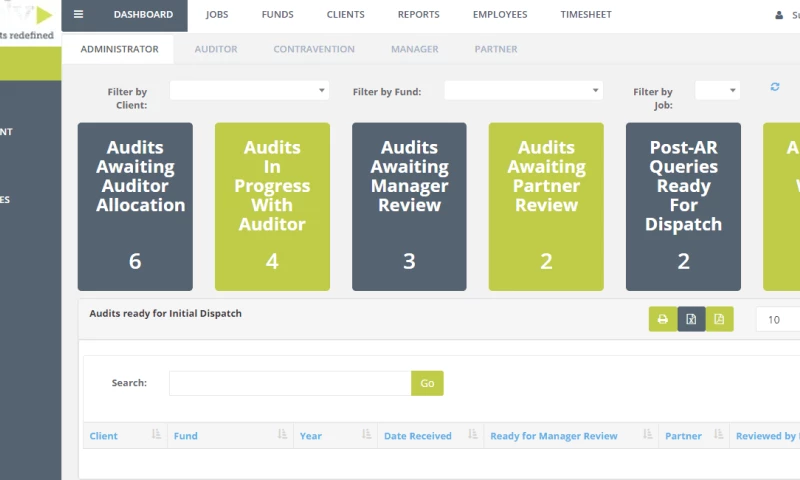Viewport: 800px width, 480px height.
Task: Sort by Partner column sort icon
Action: tap(718, 434)
